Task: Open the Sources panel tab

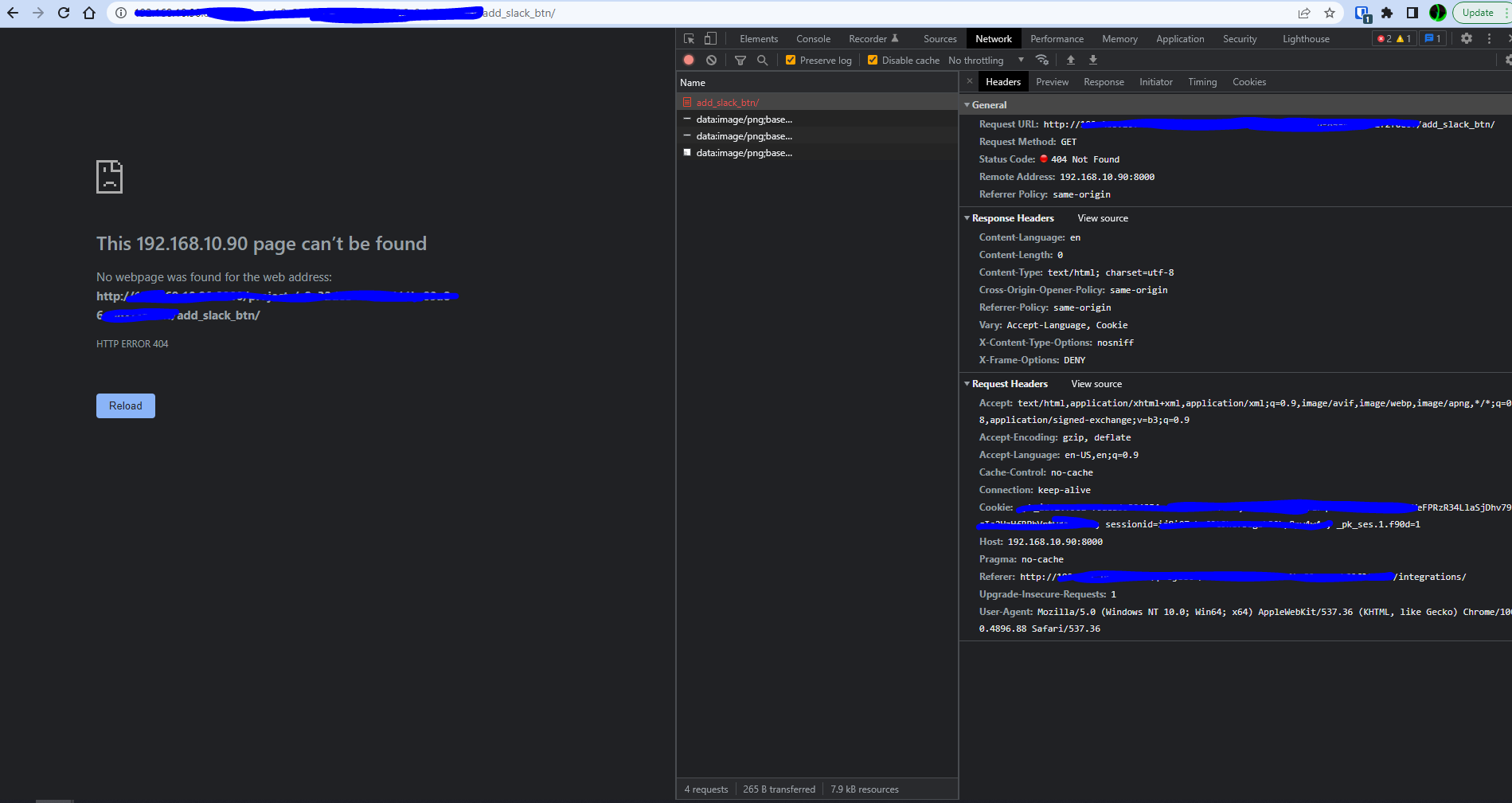Action: tap(940, 38)
